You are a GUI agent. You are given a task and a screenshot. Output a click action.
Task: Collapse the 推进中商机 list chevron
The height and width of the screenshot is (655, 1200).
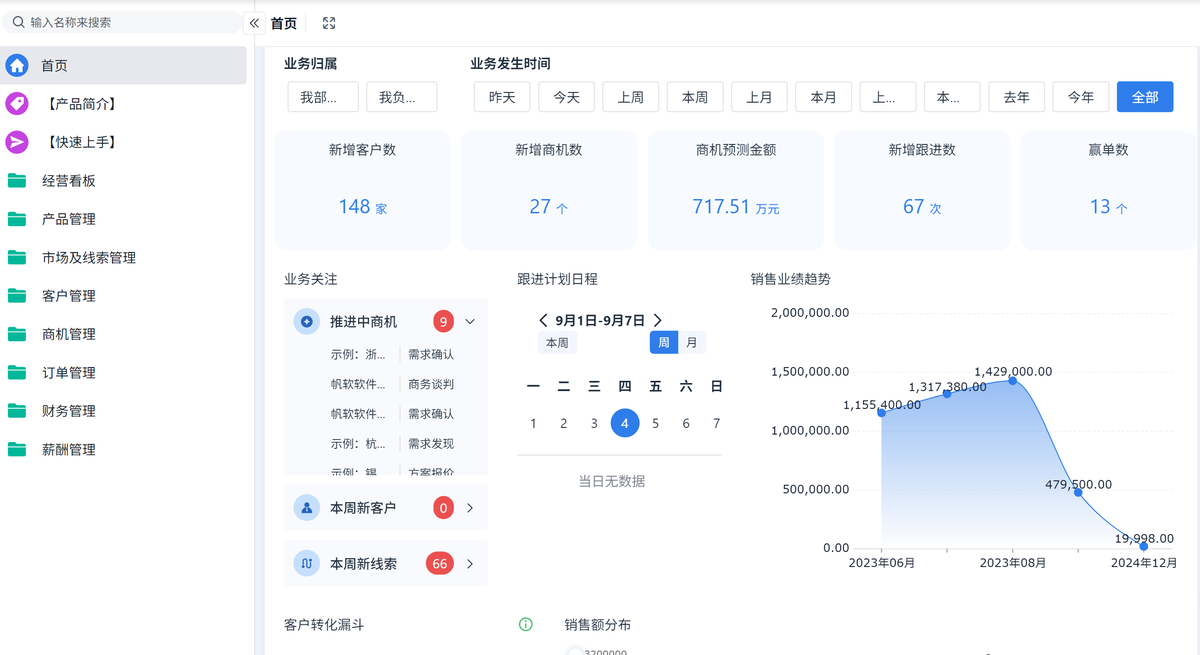[470, 322]
